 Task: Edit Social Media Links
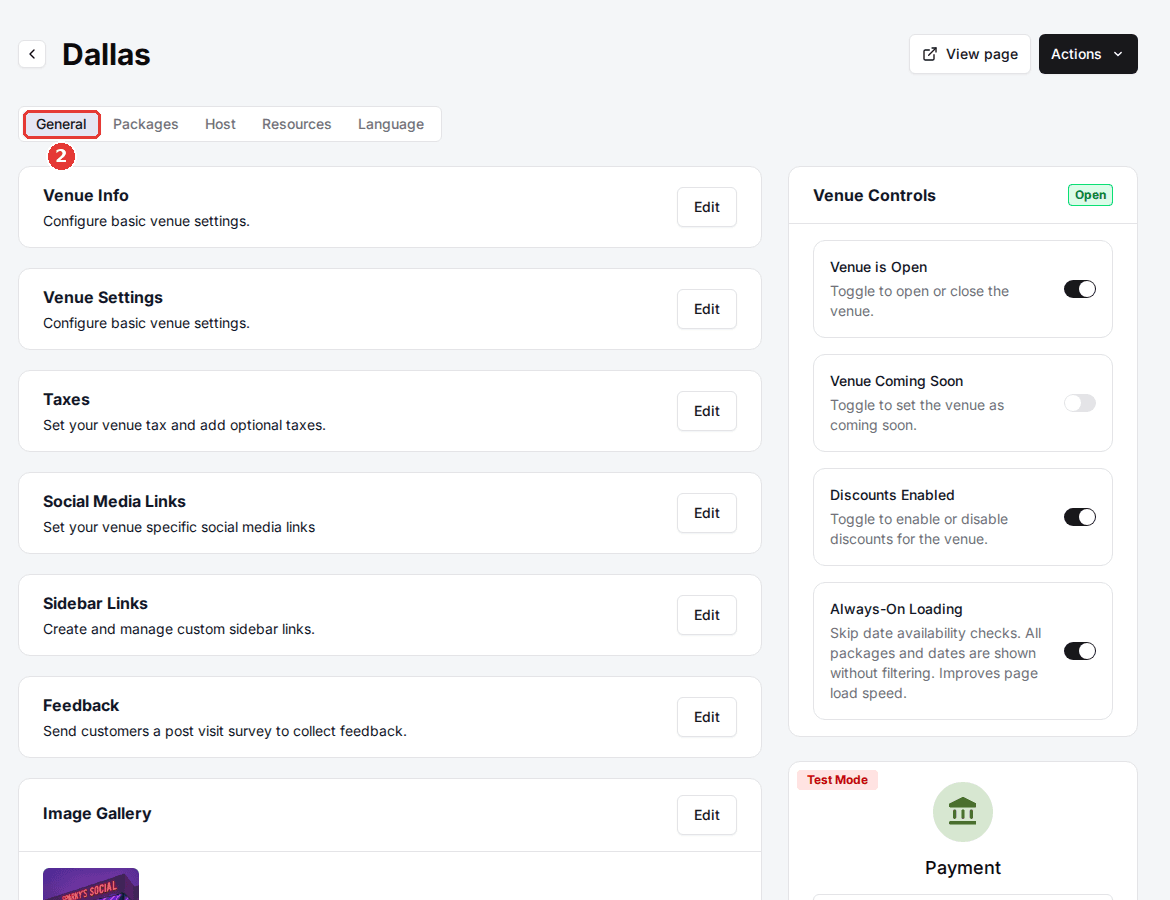(x=707, y=513)
